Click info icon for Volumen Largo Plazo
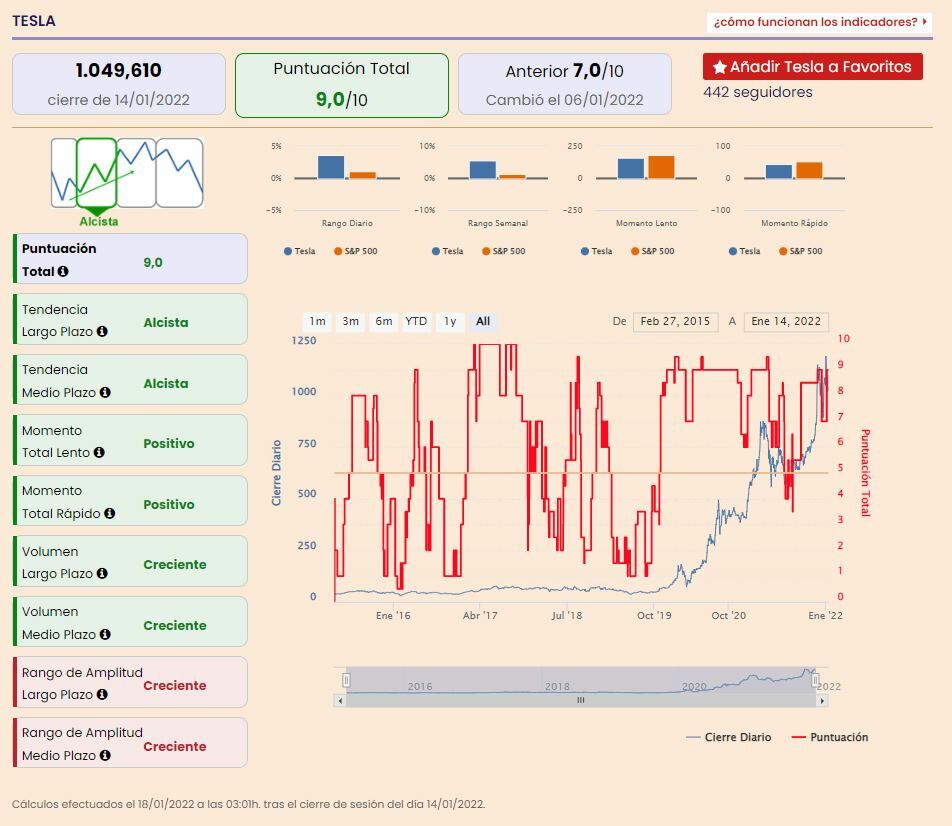 tap(102, 573)
